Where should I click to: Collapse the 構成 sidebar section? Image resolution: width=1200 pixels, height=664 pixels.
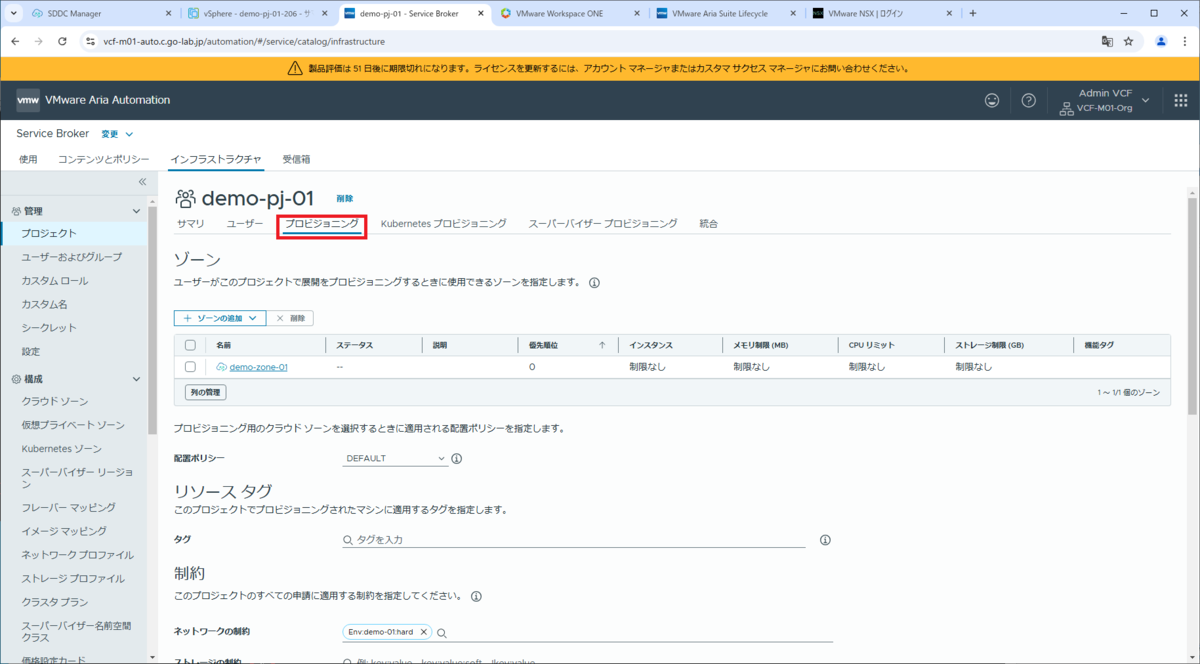point(137,379)
